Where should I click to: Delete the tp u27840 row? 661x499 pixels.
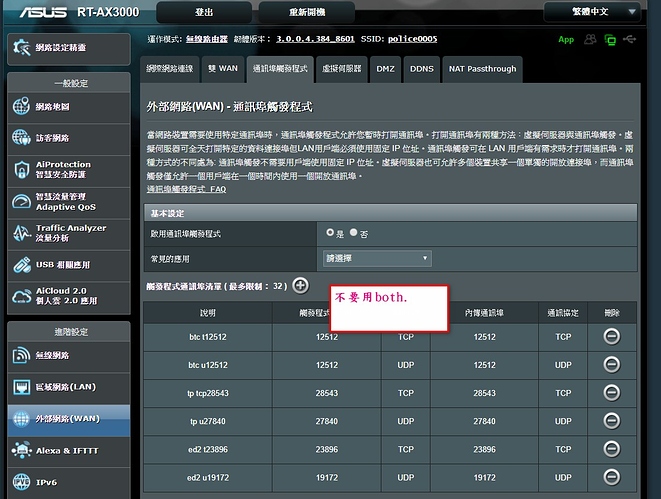tap(612, 421)
